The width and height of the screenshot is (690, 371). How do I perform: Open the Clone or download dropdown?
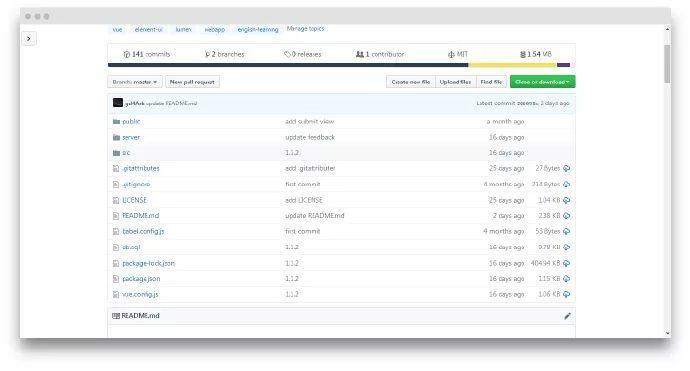(542, 82)
